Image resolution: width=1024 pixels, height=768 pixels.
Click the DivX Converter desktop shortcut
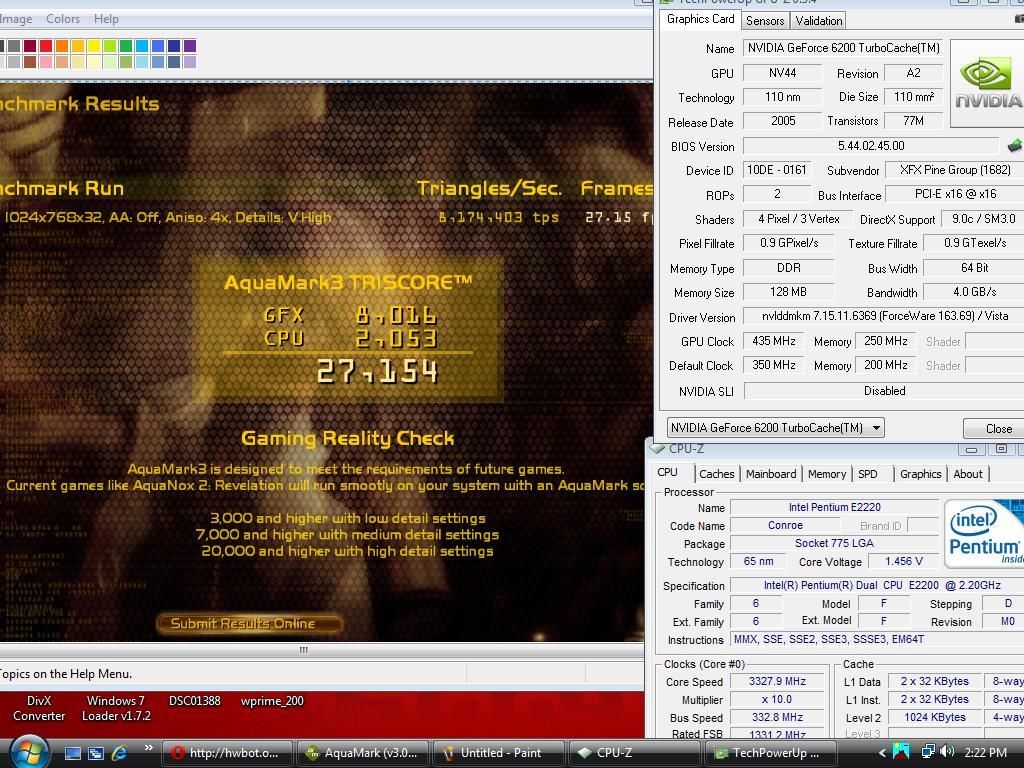39,709
